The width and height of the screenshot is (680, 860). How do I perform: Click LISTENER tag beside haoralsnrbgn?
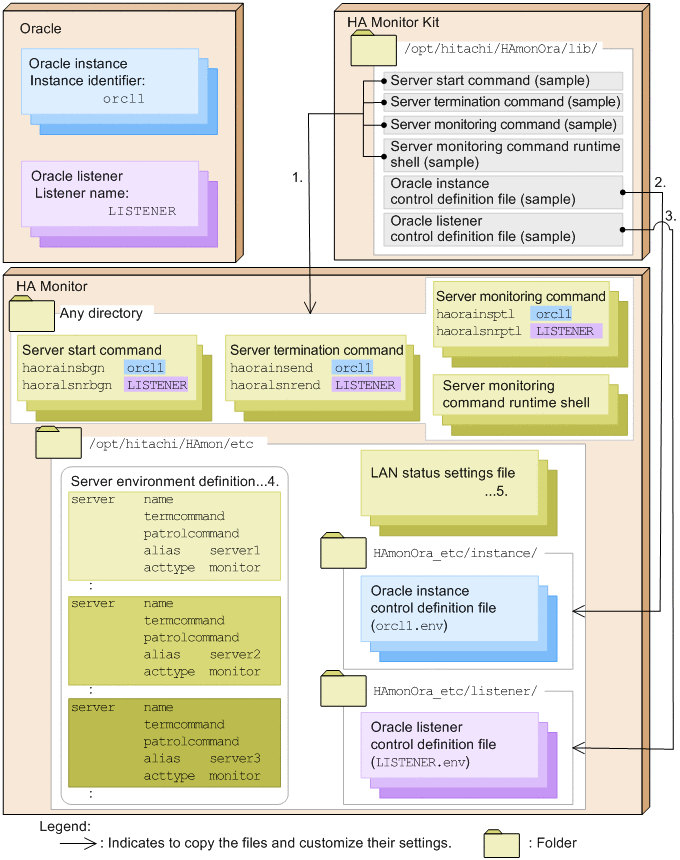click(x=157, y=385)
